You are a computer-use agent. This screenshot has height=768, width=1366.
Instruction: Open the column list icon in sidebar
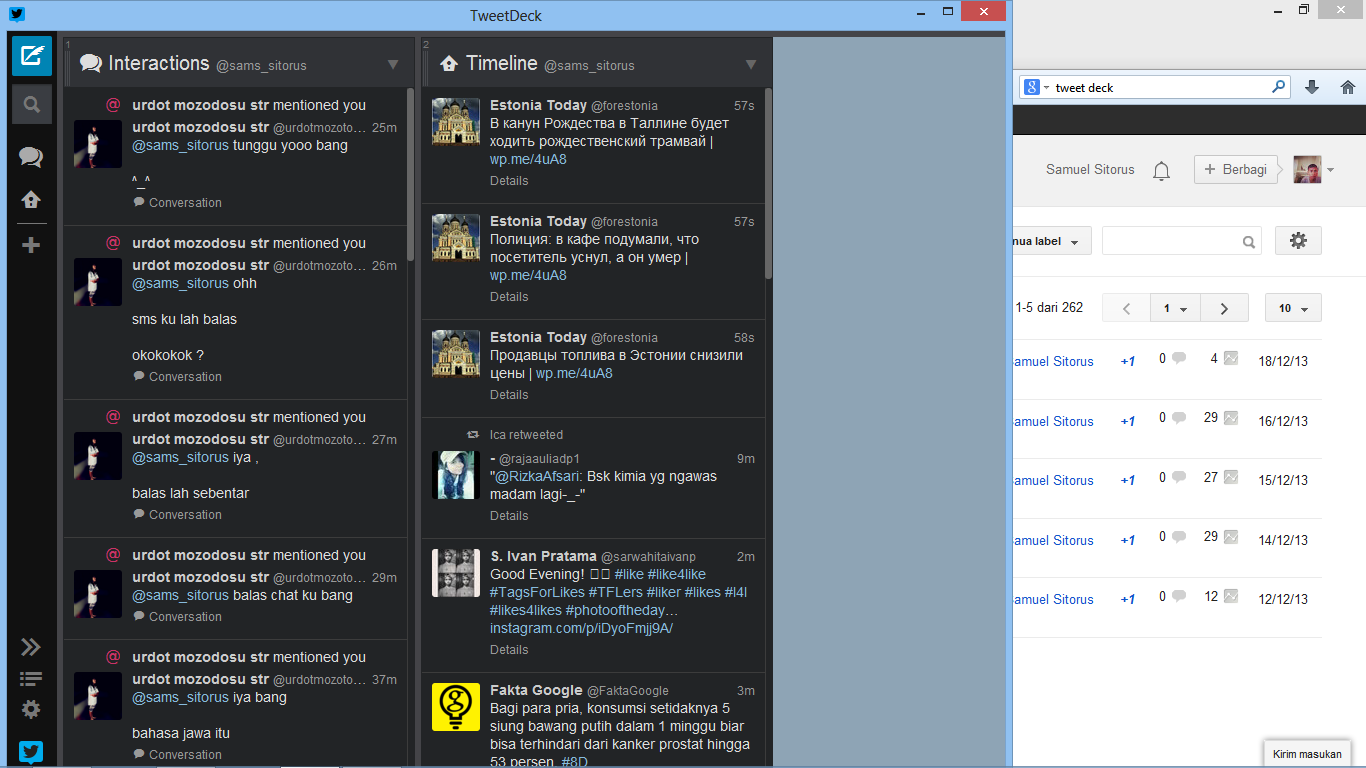31,678
